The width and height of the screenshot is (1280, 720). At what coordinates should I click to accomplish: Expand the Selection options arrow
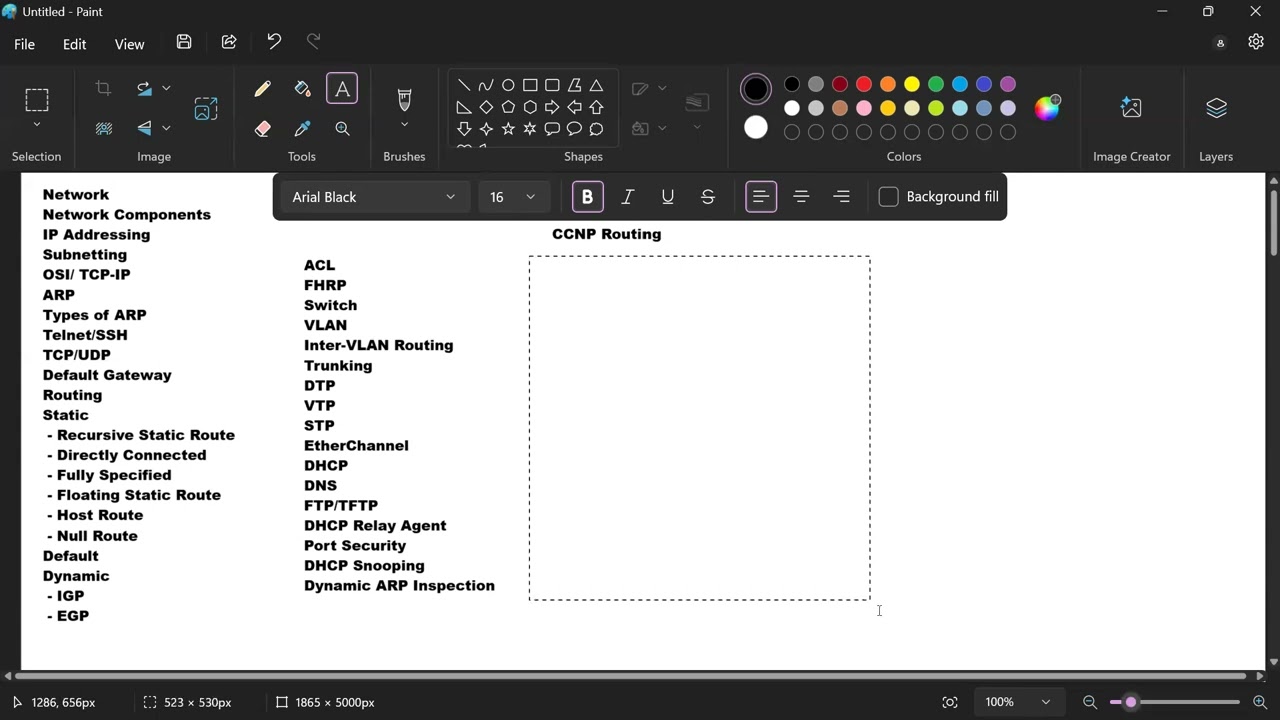[x=37, y=126]
